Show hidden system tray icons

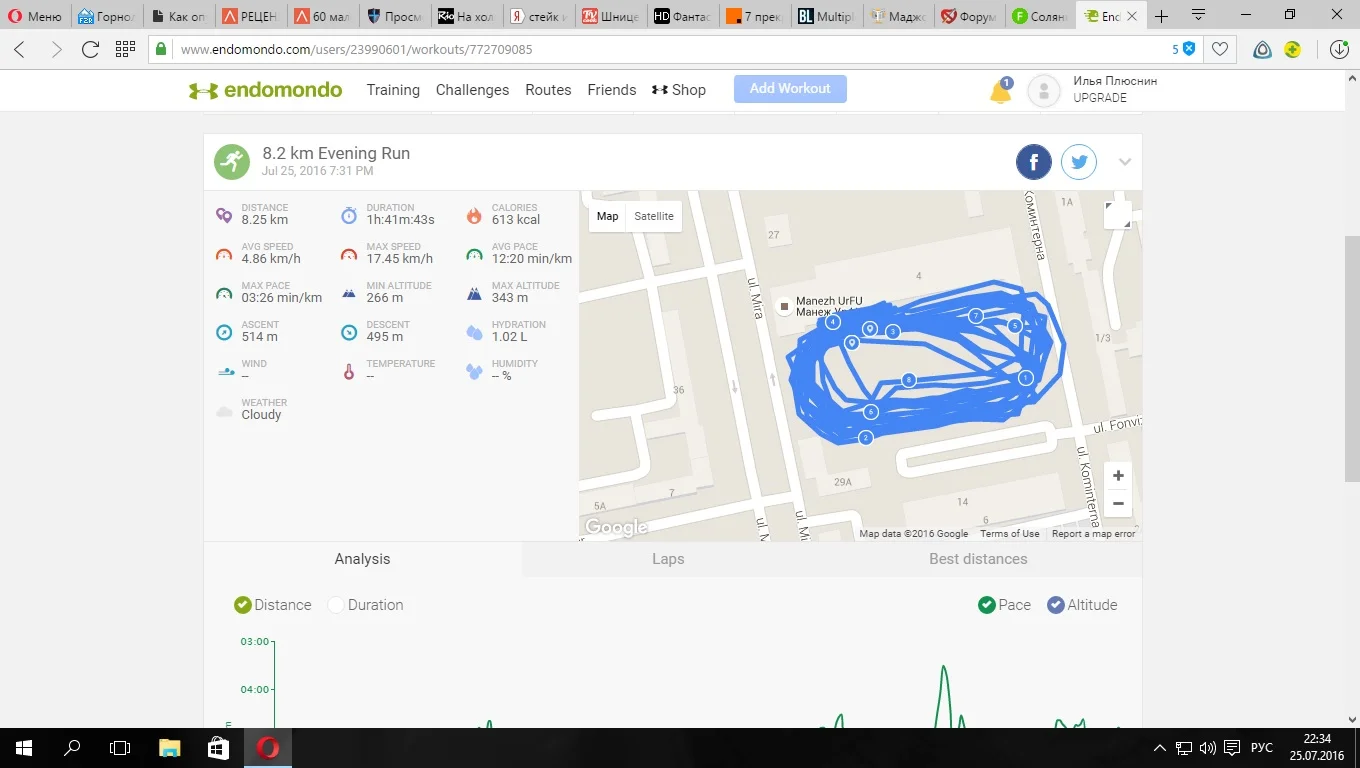pos(1160,748)
